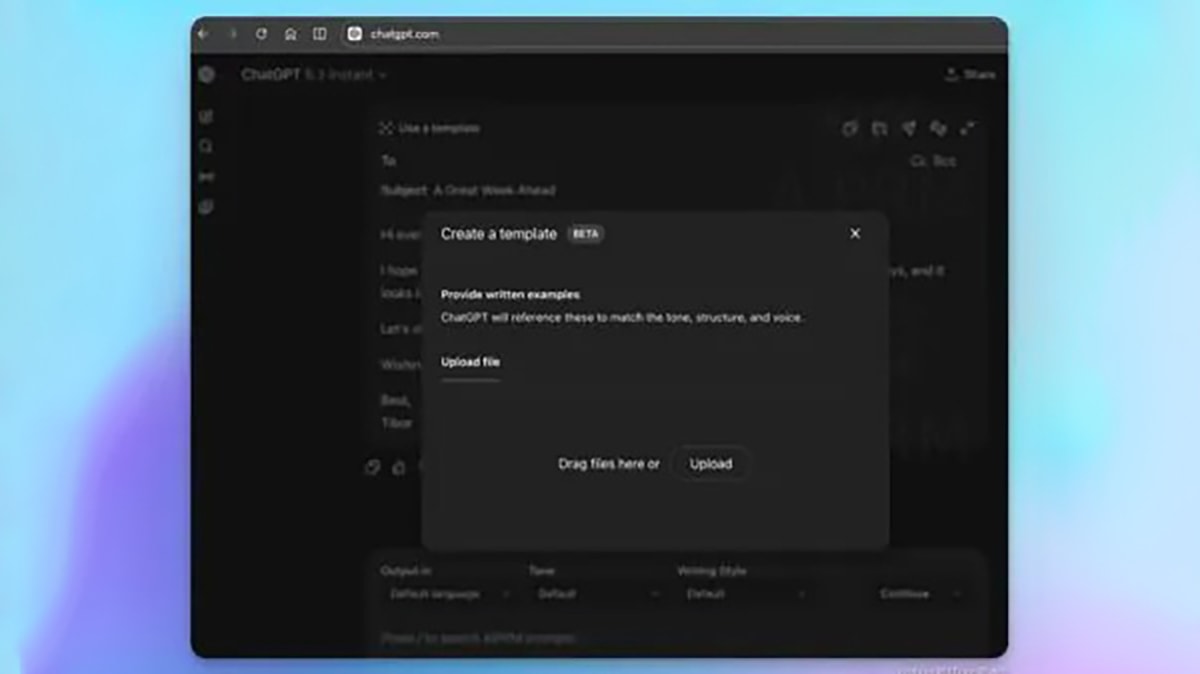The image size is (1200, 674).
Task: Expand the Tone dropdown
Action: point(595,594)
